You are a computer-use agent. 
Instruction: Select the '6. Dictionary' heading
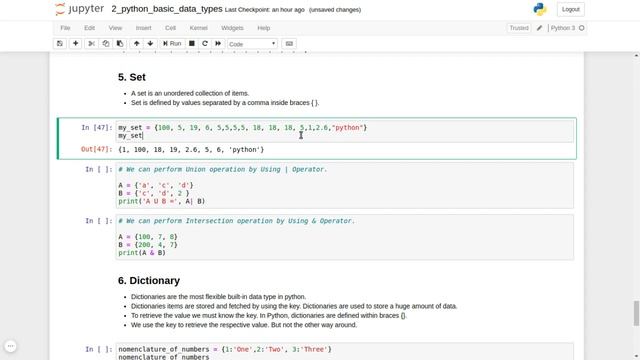[149, 281]
